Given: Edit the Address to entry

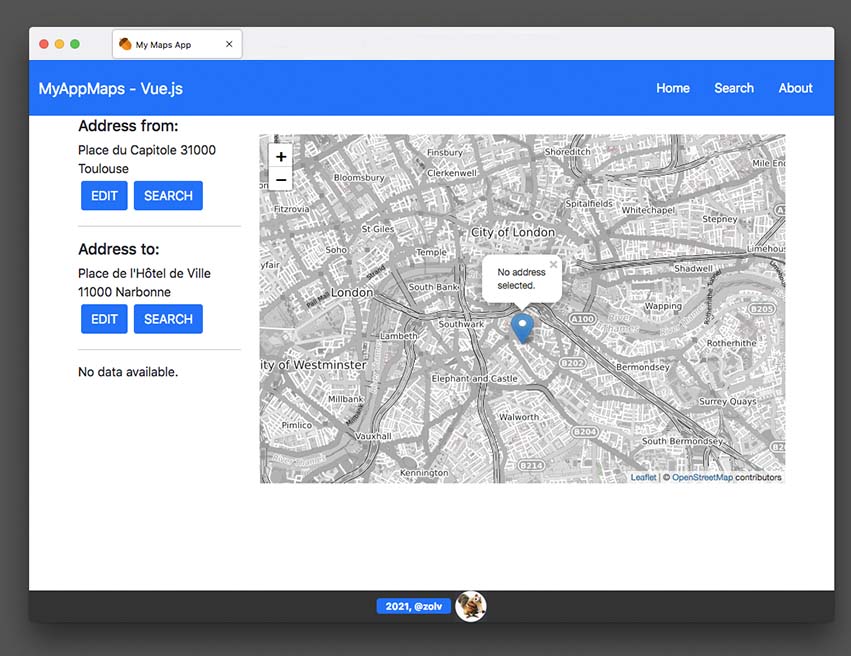Looking at the screenshot, I should tap(104, 319).
